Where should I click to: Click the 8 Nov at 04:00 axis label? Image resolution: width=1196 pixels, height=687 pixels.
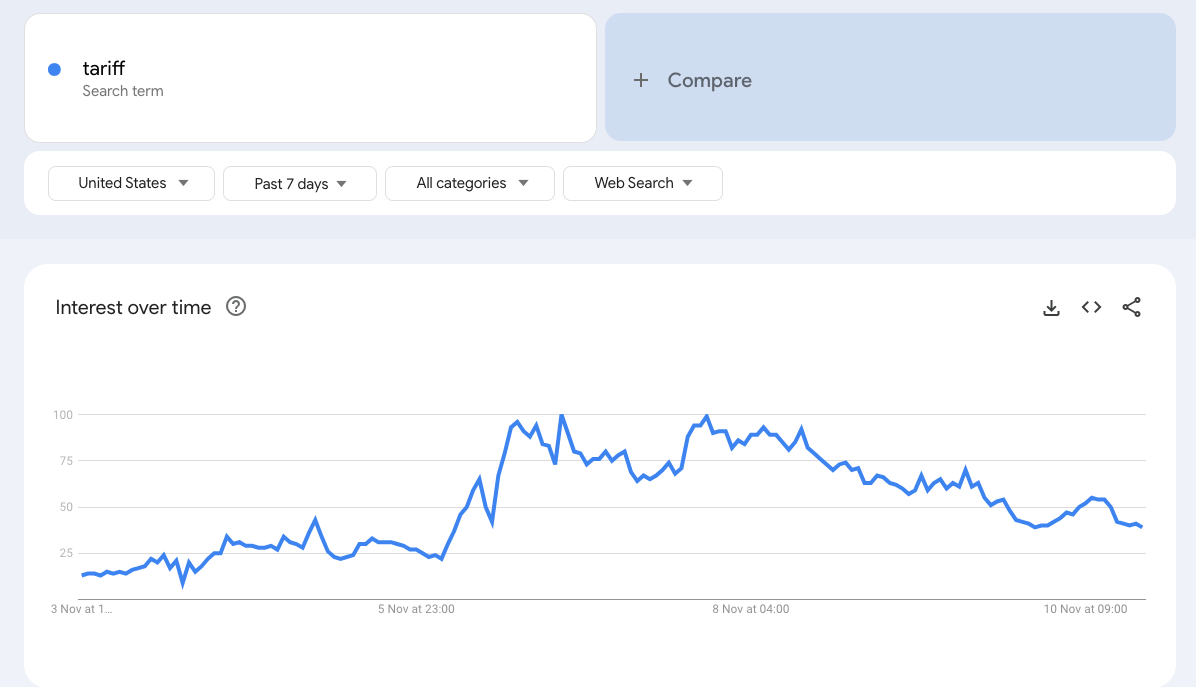tap(750, 609)
